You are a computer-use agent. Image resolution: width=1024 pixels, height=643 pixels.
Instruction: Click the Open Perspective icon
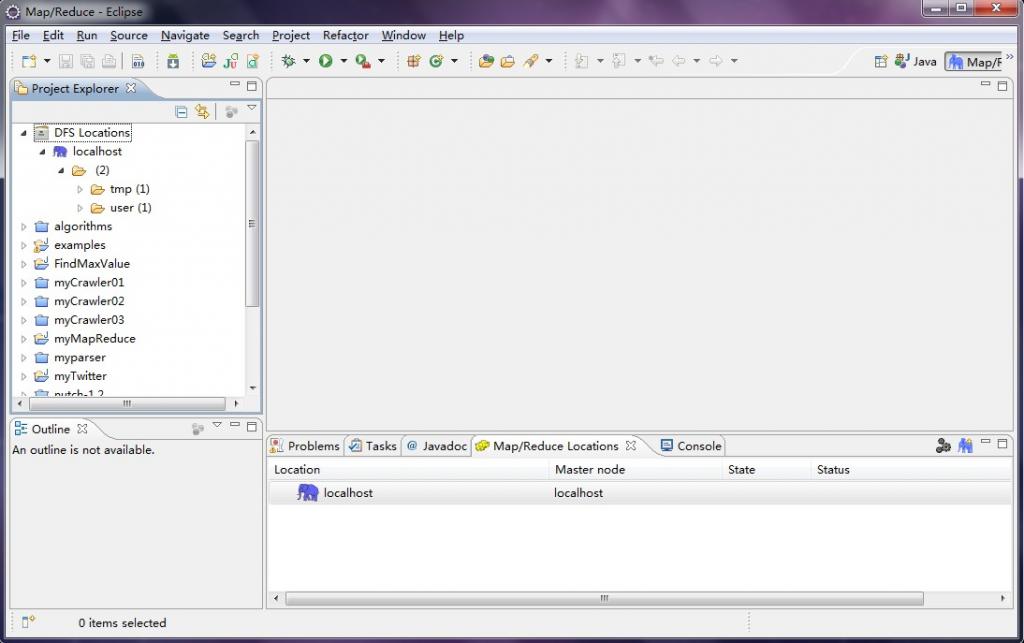click(x=881, y=61)
